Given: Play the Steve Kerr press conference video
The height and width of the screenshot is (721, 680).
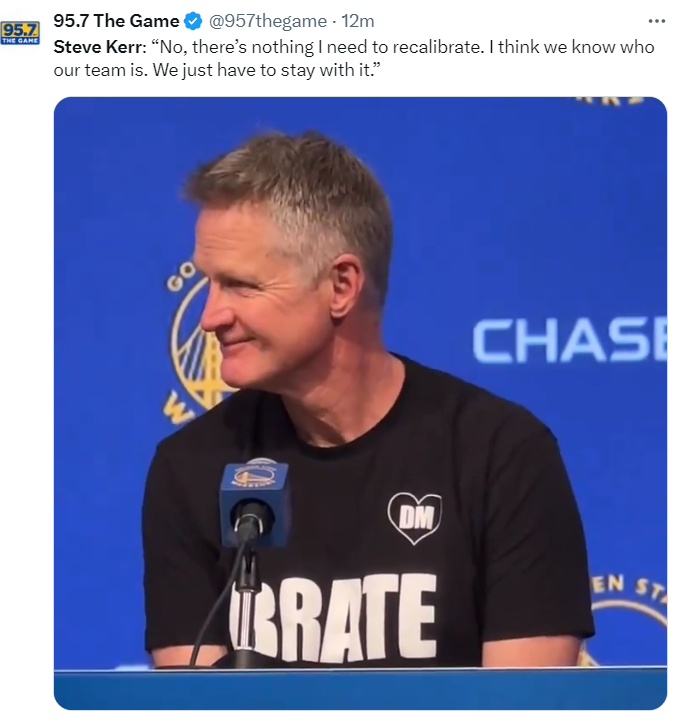Looking at the screenshot, I should click(360, 403).
